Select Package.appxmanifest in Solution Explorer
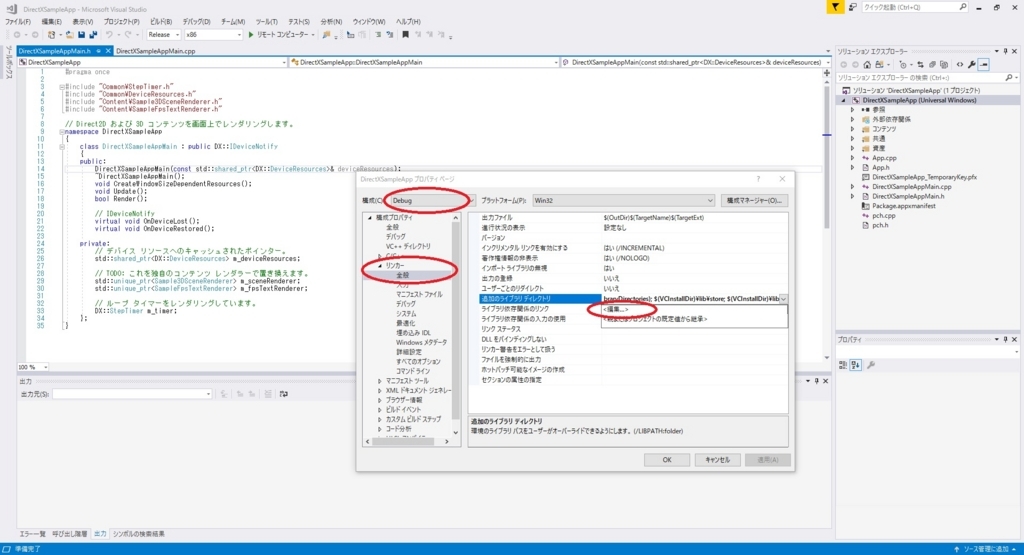This screenshot has width=1024, height=555. tap(903, 206)
